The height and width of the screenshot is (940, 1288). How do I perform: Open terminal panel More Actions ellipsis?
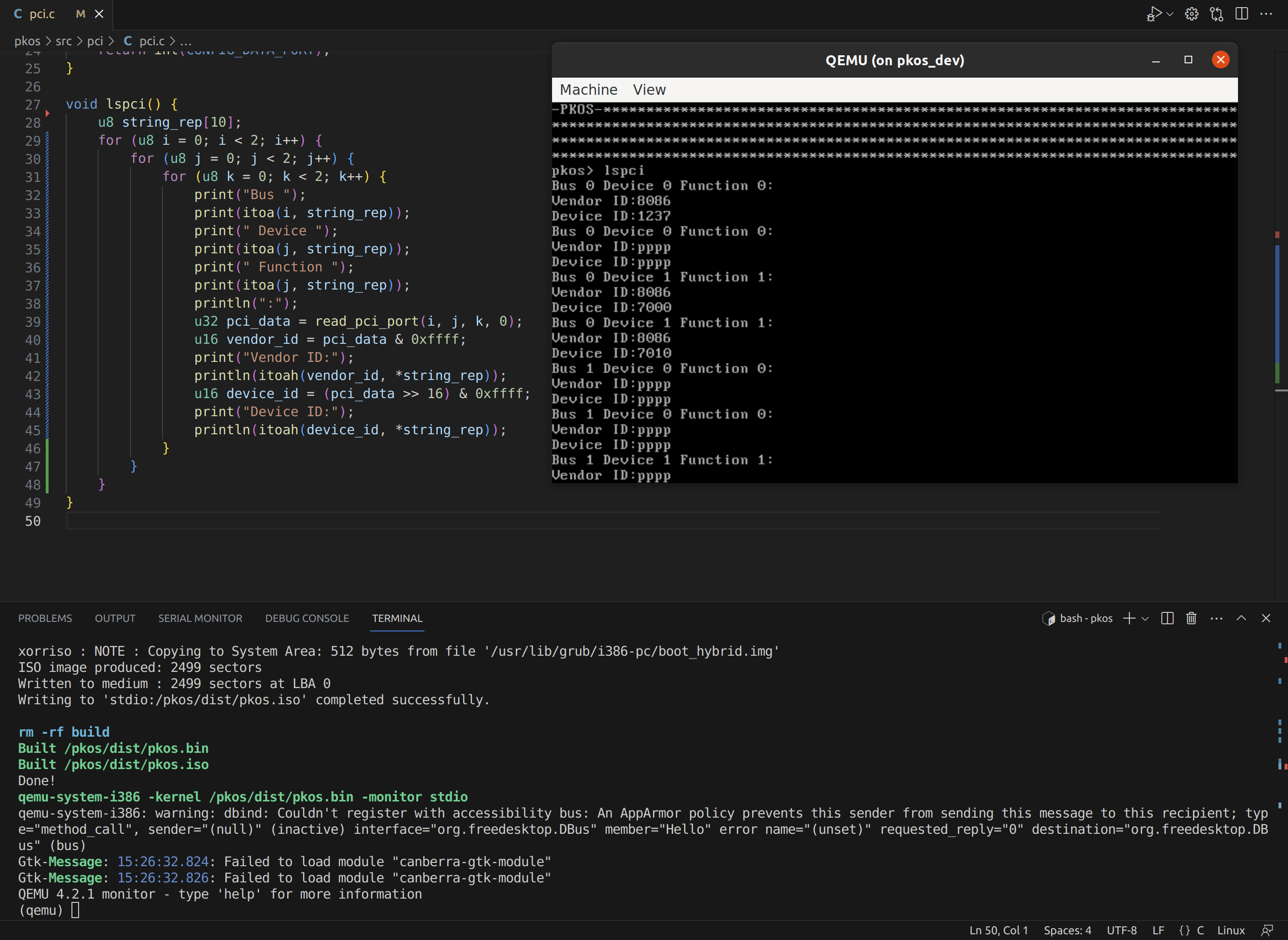pyautogui.click(x=1216, y=618)
